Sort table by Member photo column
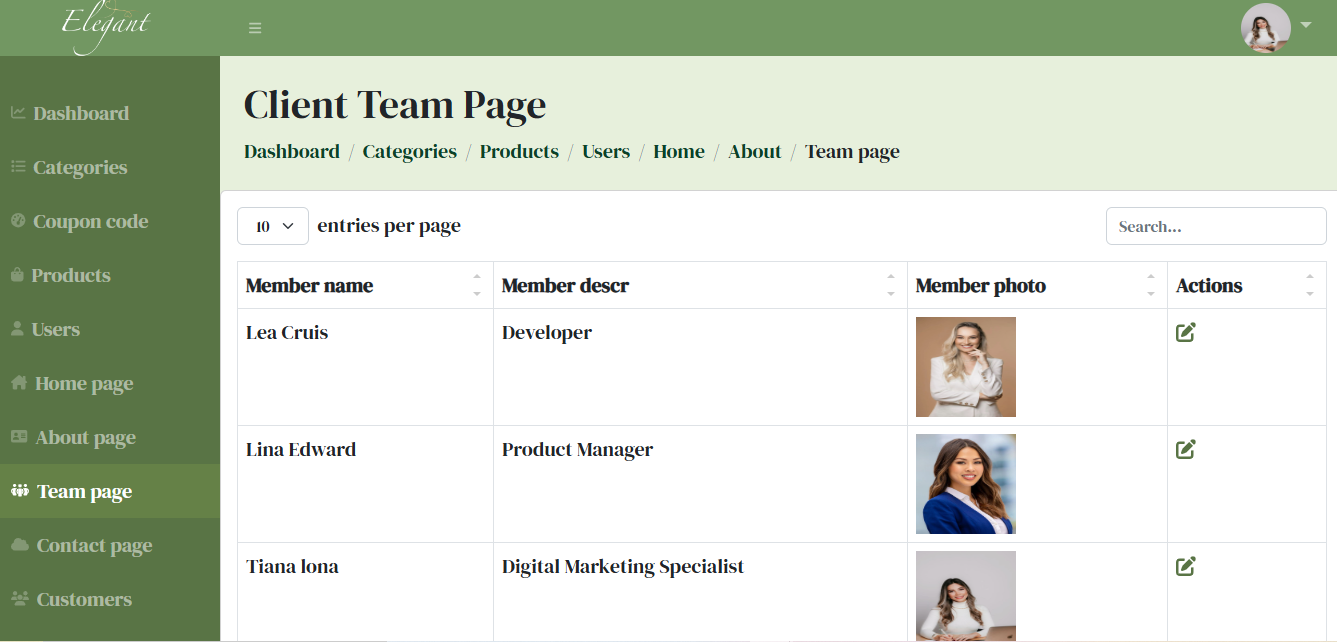The image size is (1337, 642). [x=1151, y=285]
